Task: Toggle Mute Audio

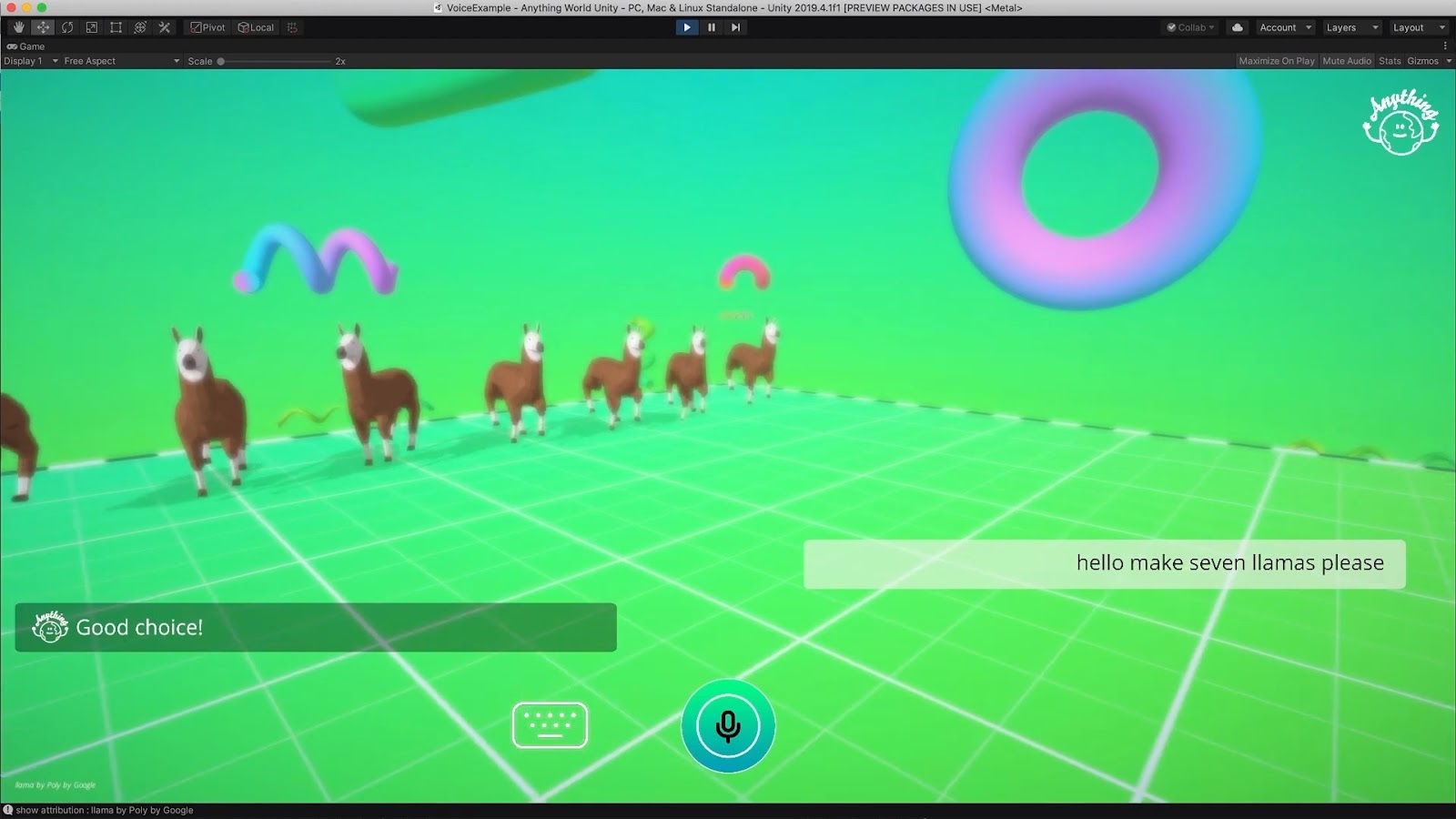Action: click(1347, 61)
